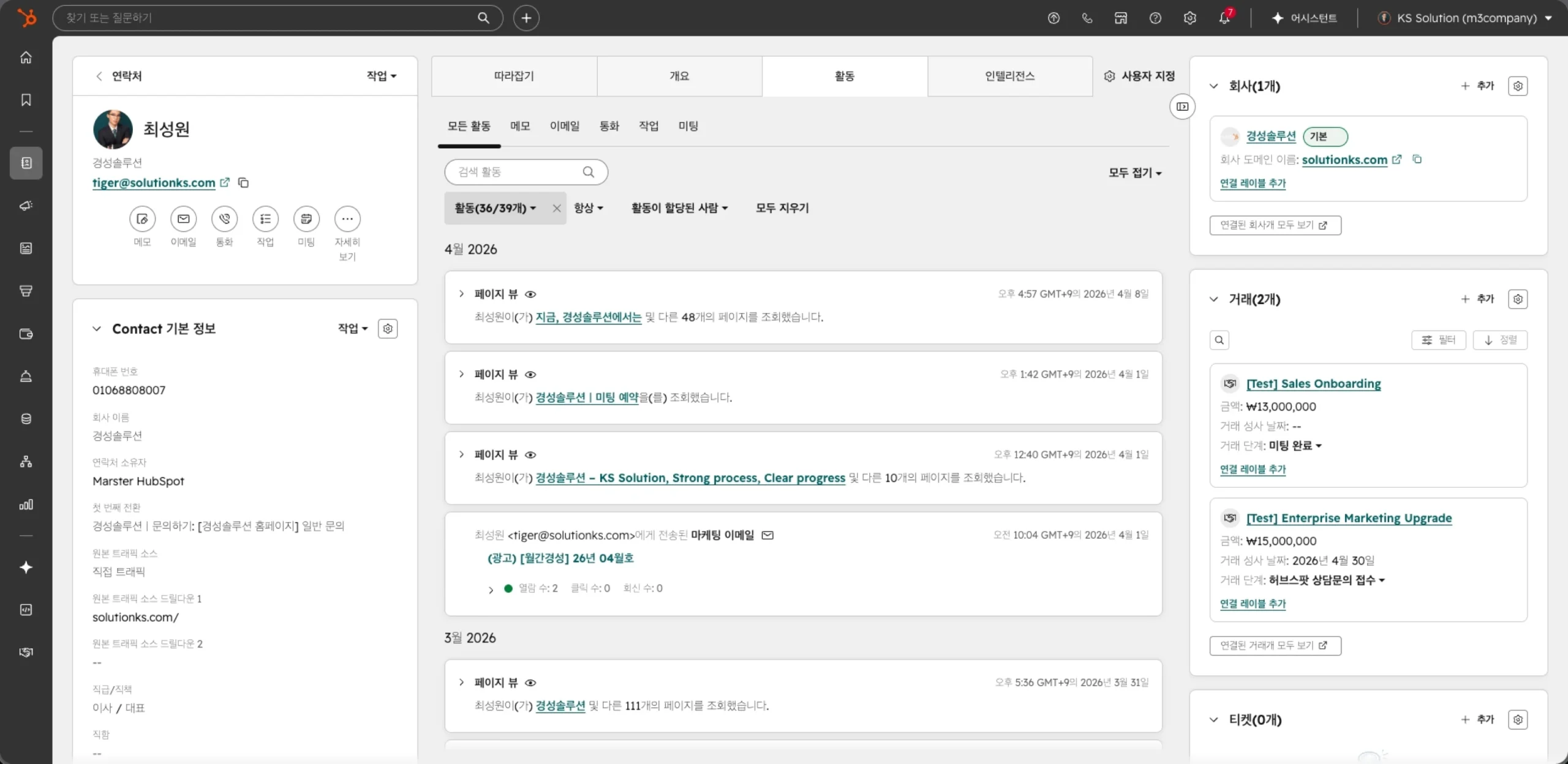This screenshot has height=764, width=1568.
Task: Open the reporting bar-chart sidebar icon
Action: pyautogui.click(x=26, y=505)
